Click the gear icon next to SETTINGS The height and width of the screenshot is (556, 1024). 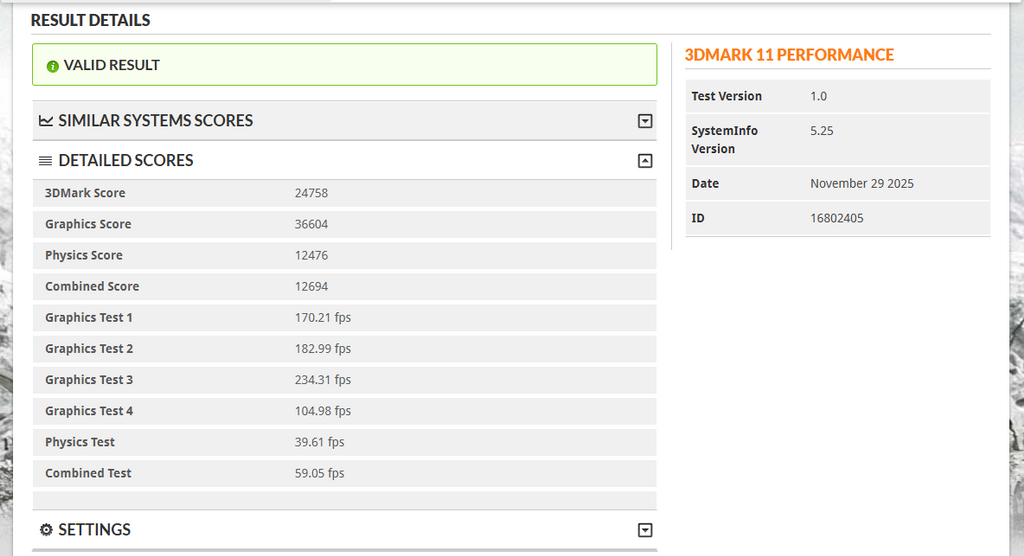46,529
